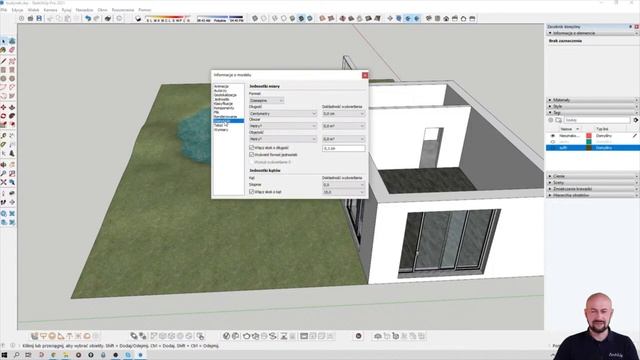Click the pencil icon on first tag row

click(x=635, y=136)
